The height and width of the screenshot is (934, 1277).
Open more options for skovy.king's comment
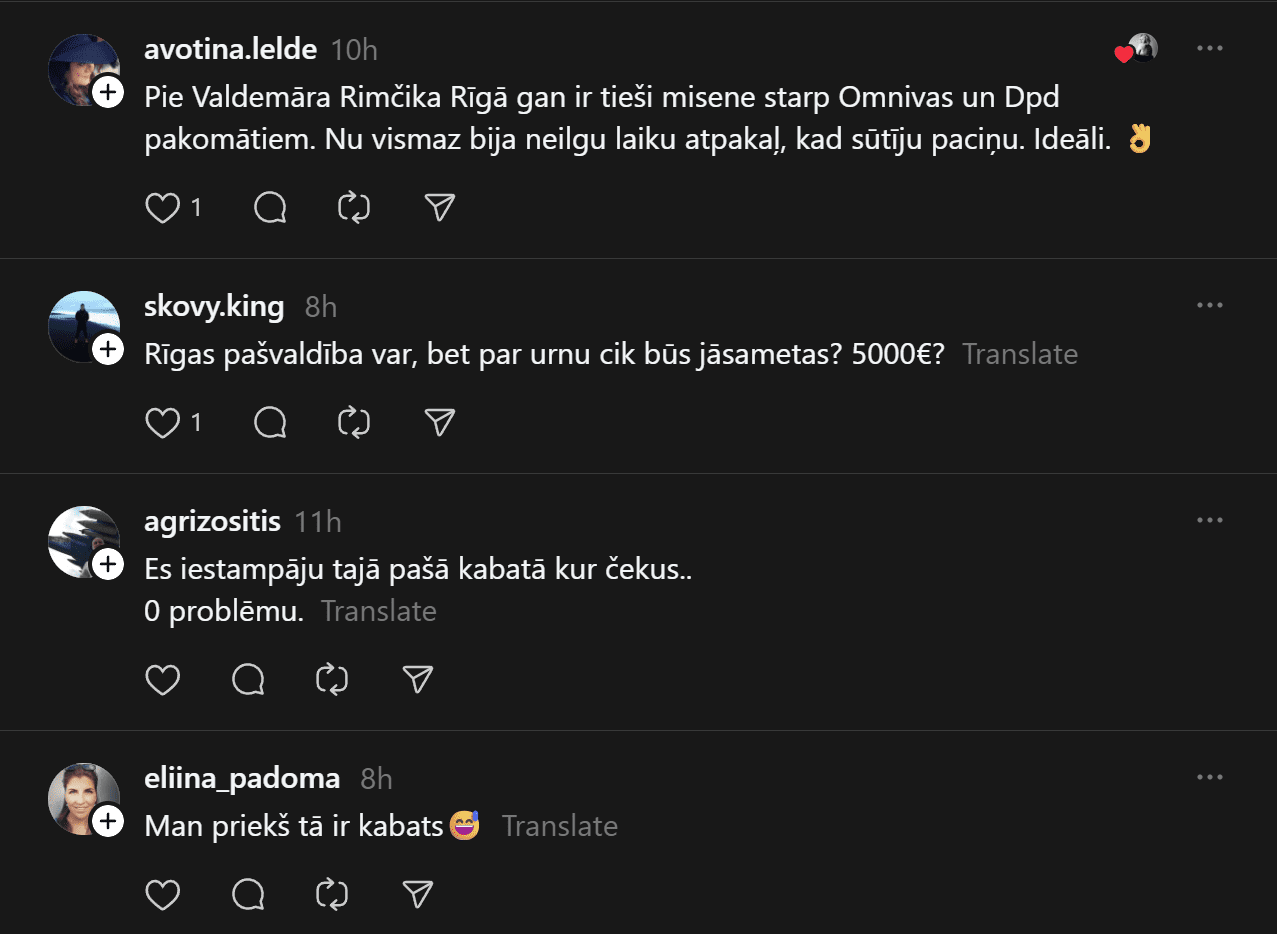pos(1210,305)
